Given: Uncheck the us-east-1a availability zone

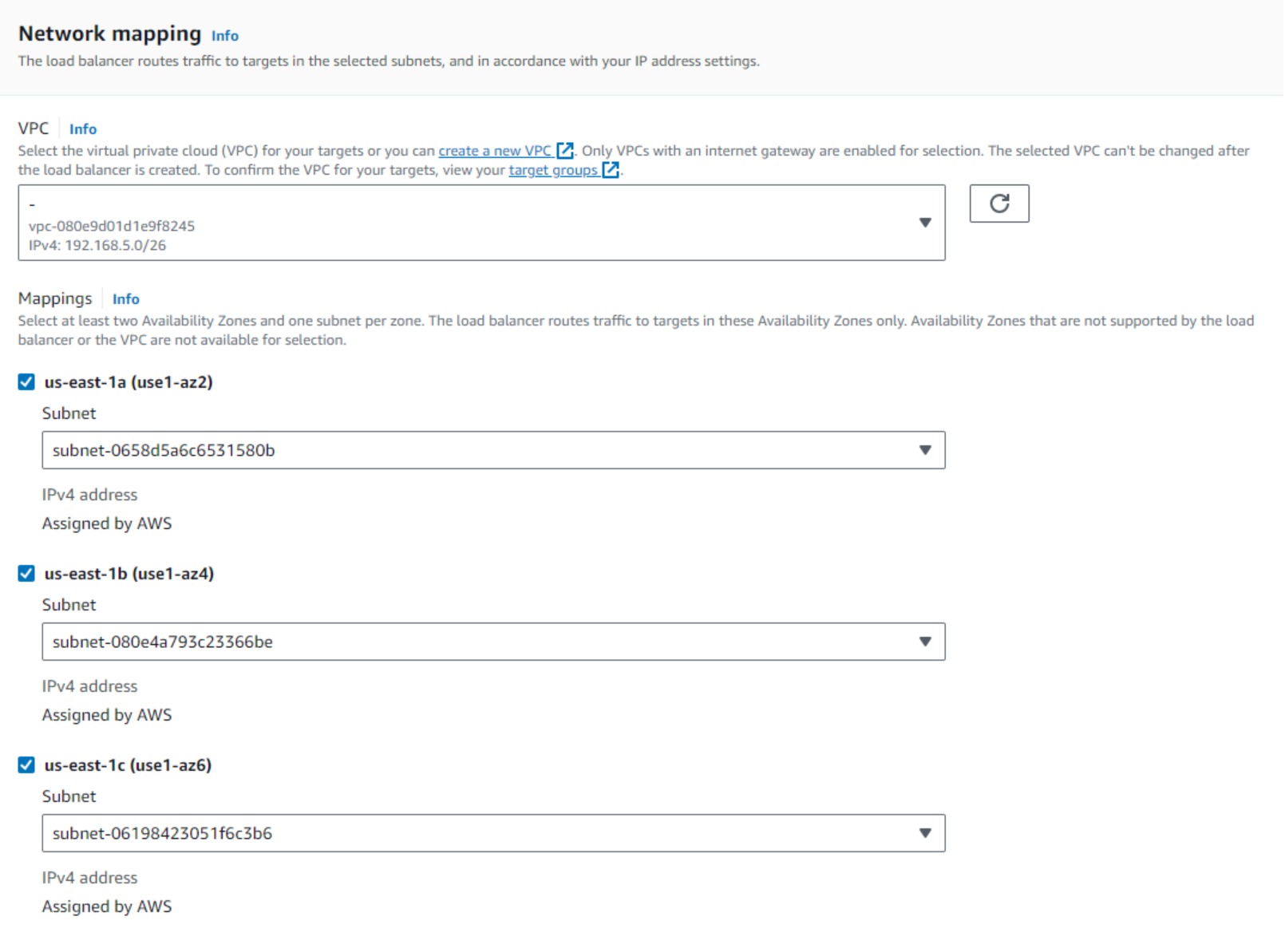Looking at the screenshot, I should (26, 382).
